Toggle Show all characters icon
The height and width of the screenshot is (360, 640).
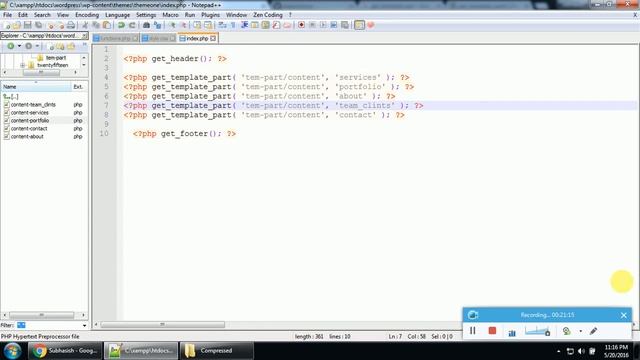pyautogui.click(x=233, y=25)
